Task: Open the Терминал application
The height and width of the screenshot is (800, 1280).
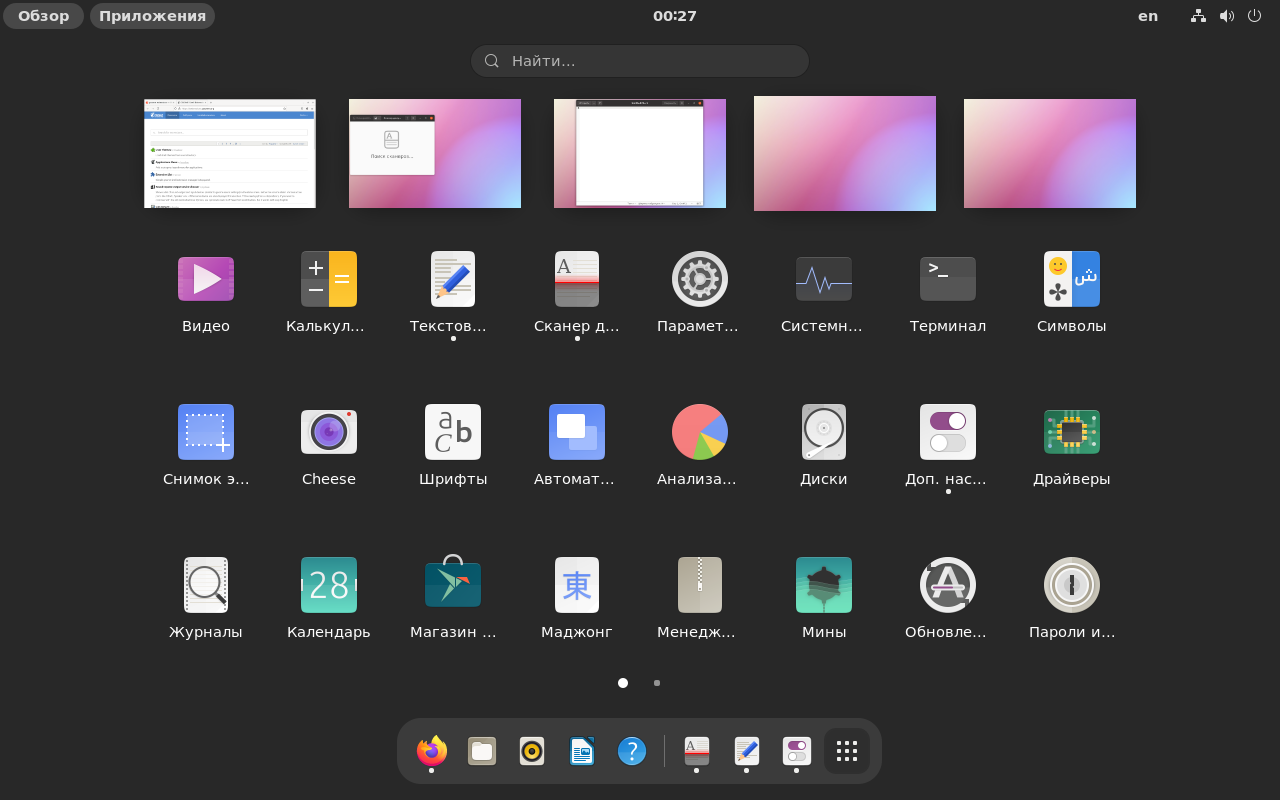Action: pos(947,279)
